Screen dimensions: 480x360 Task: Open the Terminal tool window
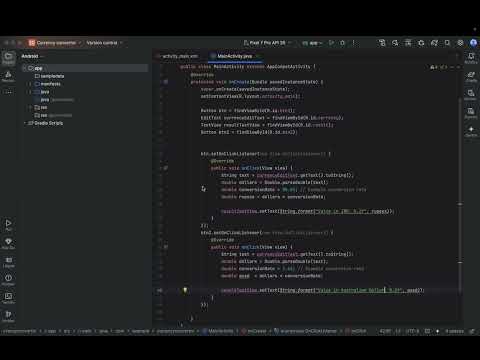pos(8,298)
